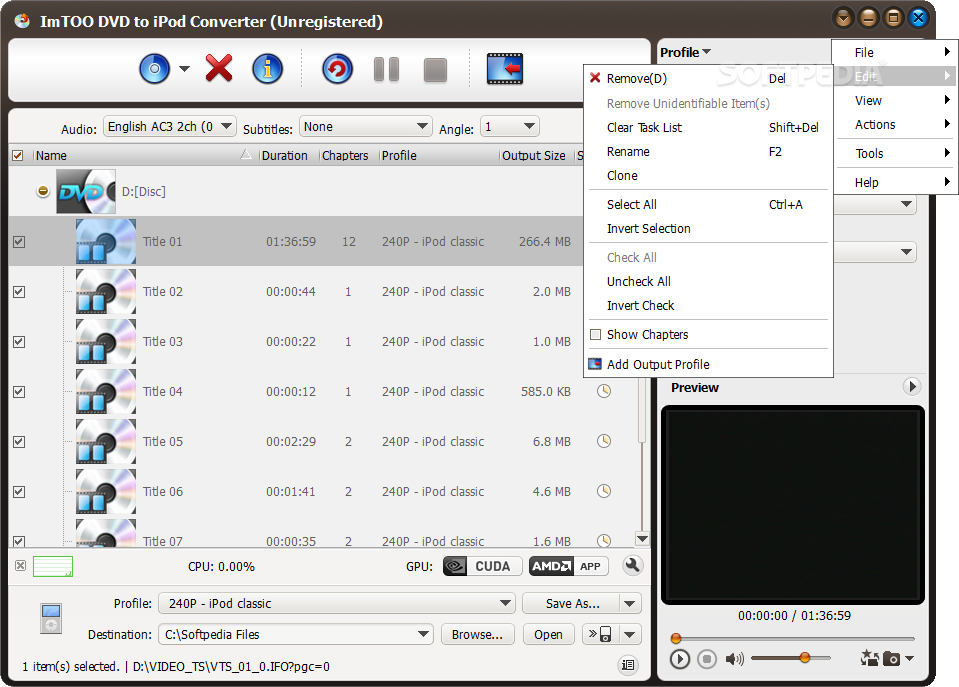Click the red convert/start toolbar icon

[x=338, y=69]
